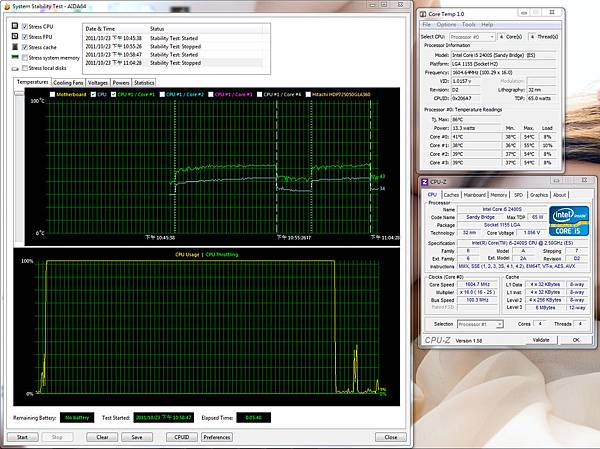Screen dimensions: 600x449
Task: Click the Core Speed value in CPU-Z
Action: pyautogui.click(x=478, y=284)
